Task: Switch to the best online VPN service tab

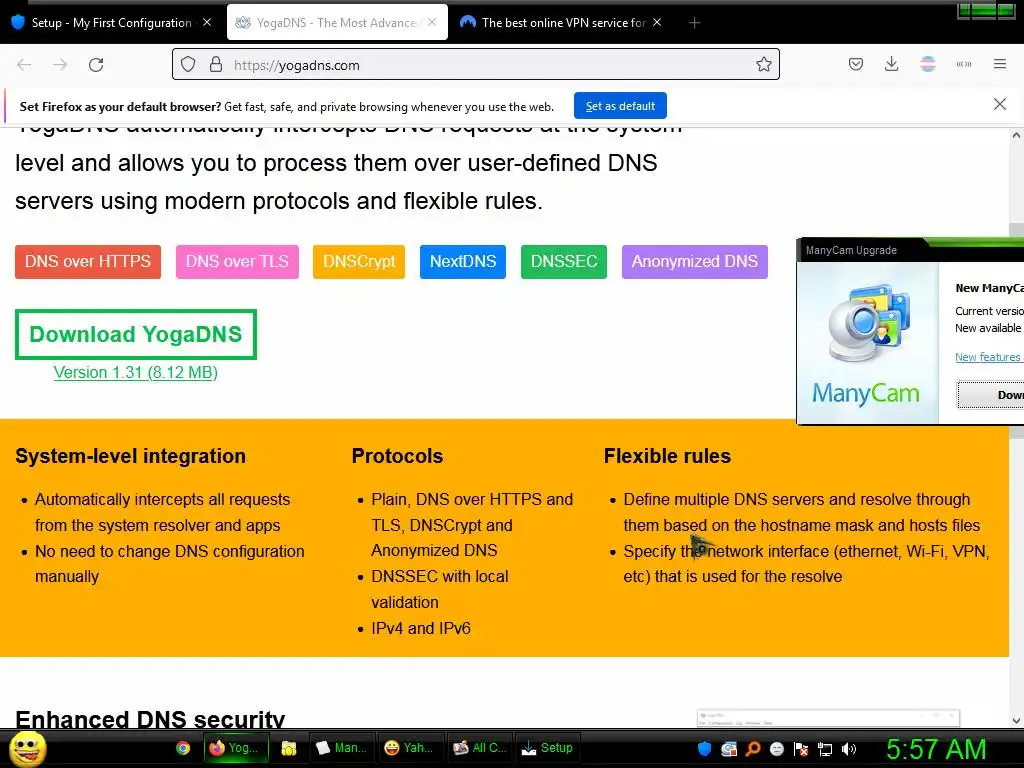Action: click(562, 23)
